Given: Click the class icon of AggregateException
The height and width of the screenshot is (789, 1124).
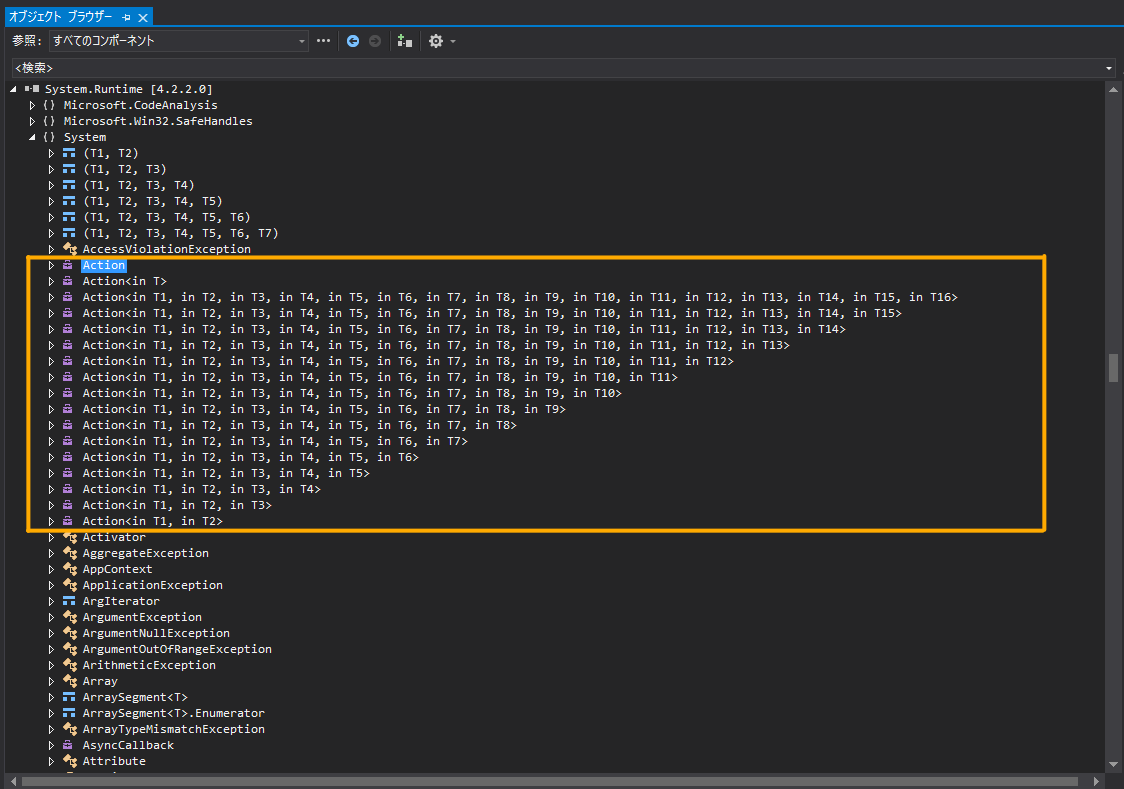Looking at the screenshot, I should 70,553.
